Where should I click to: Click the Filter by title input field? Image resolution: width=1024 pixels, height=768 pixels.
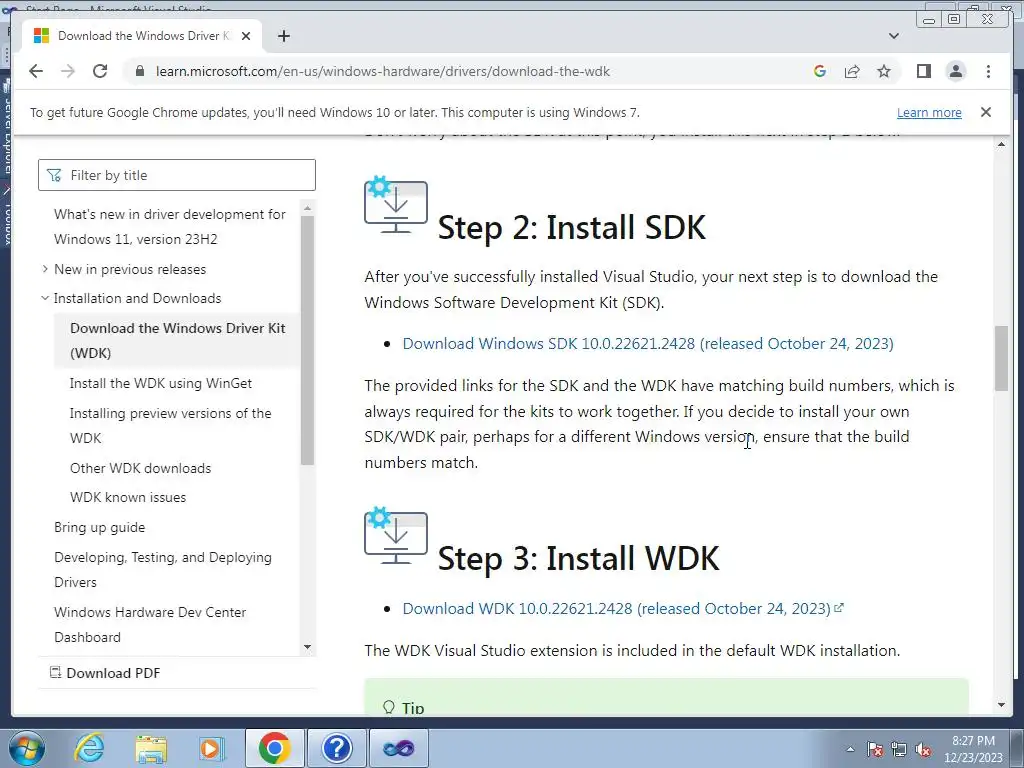pos(177,175)
